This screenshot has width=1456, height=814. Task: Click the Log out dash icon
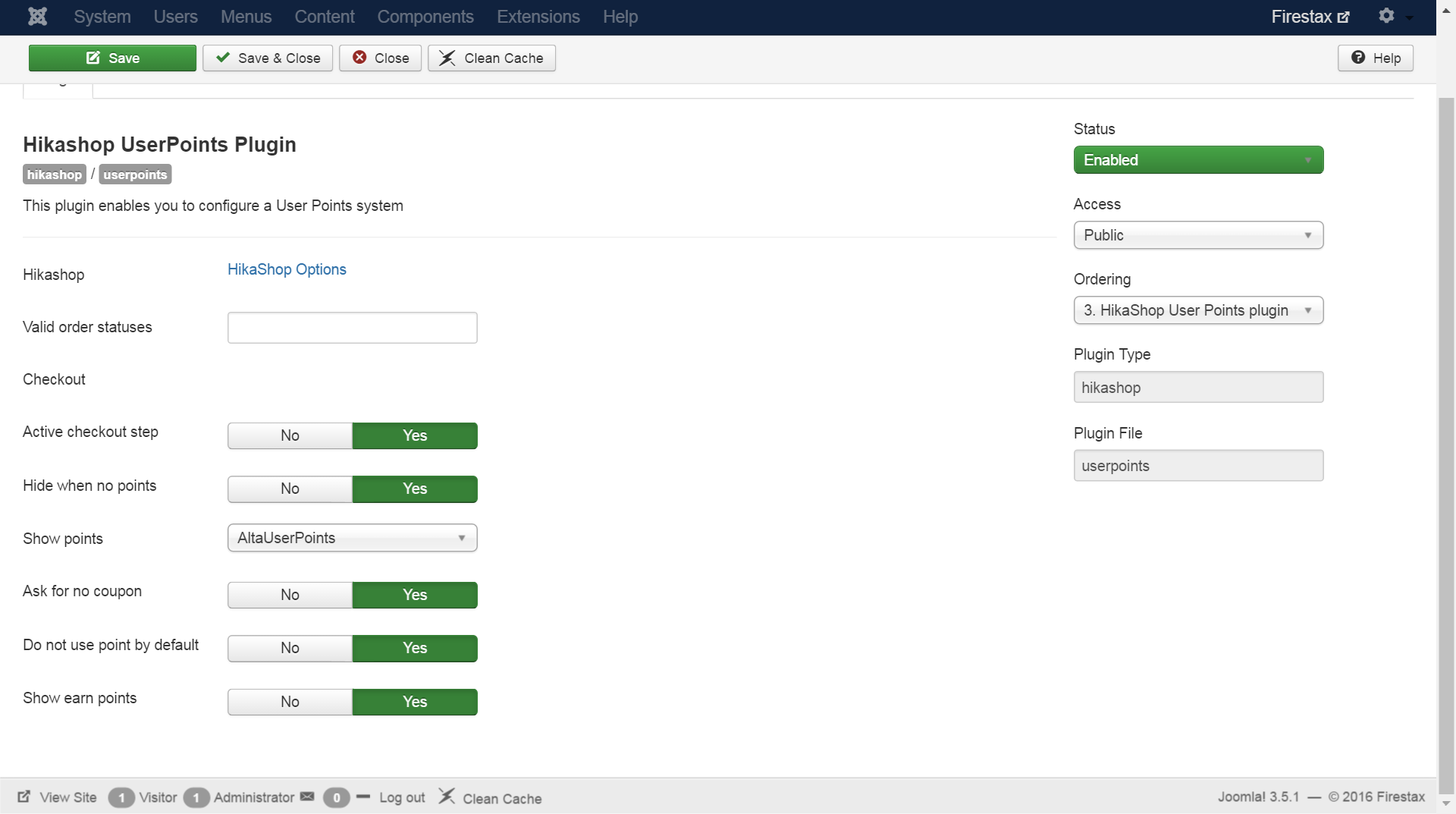pos(363,797)
